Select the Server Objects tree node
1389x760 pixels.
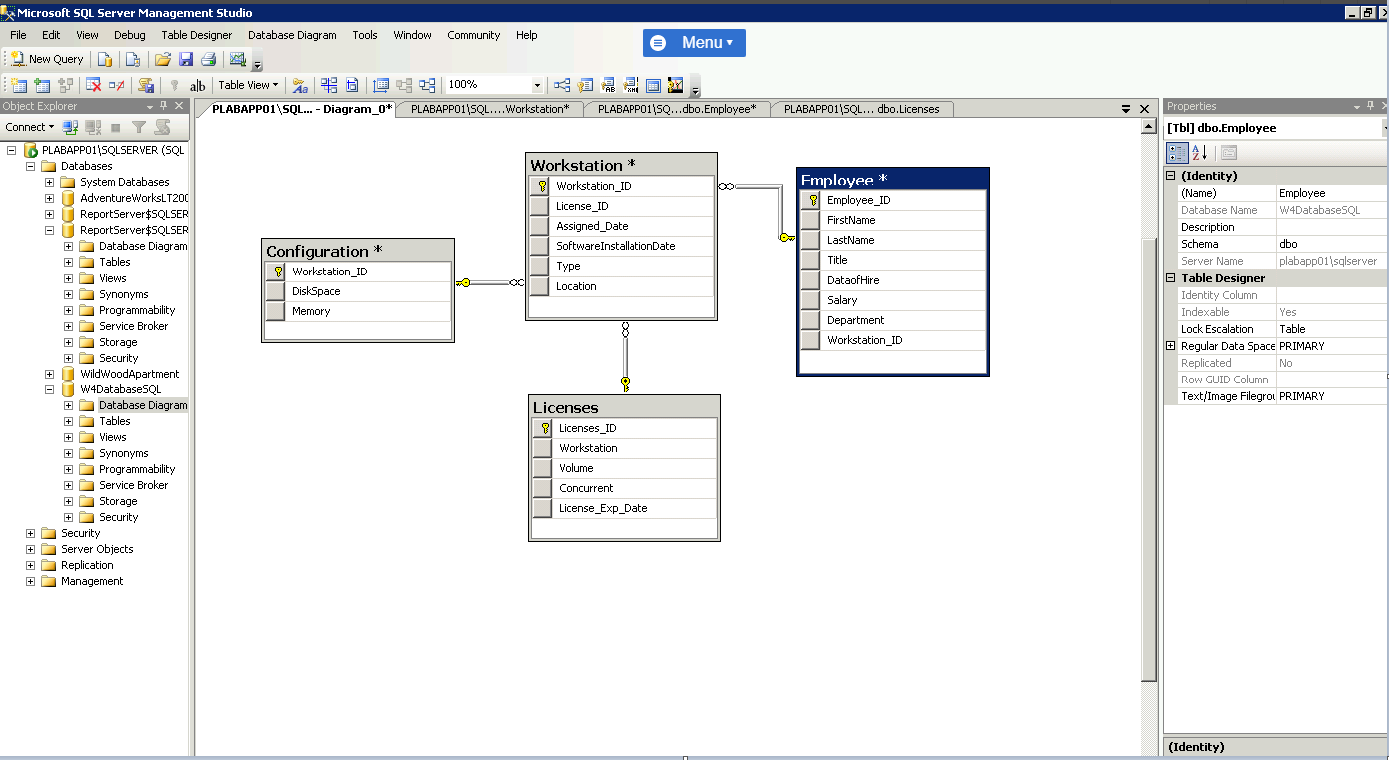(x=97, y=549)
